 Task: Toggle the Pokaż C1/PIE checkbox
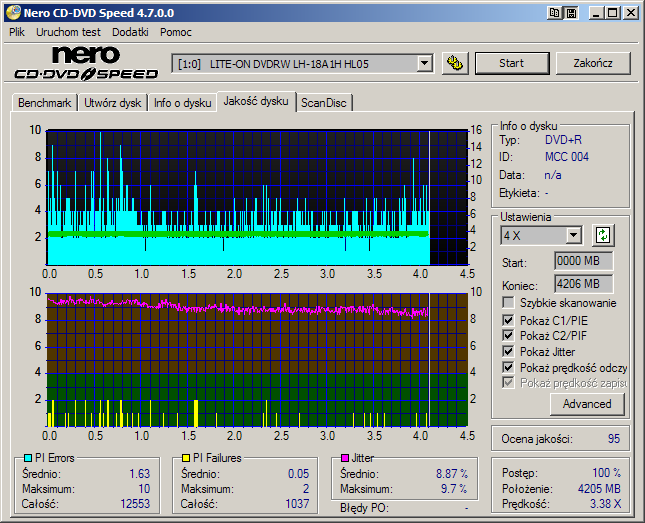coord(508,320)
